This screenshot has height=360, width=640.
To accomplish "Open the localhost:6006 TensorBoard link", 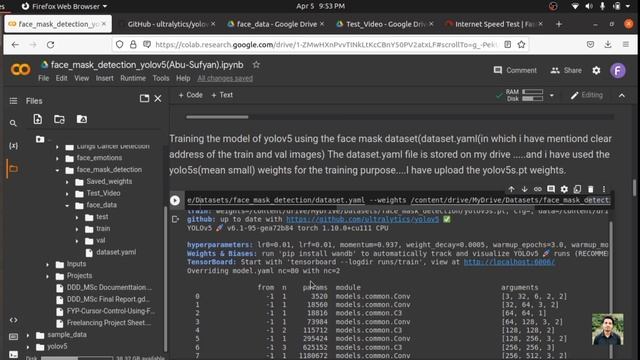I will pos(509,262).
